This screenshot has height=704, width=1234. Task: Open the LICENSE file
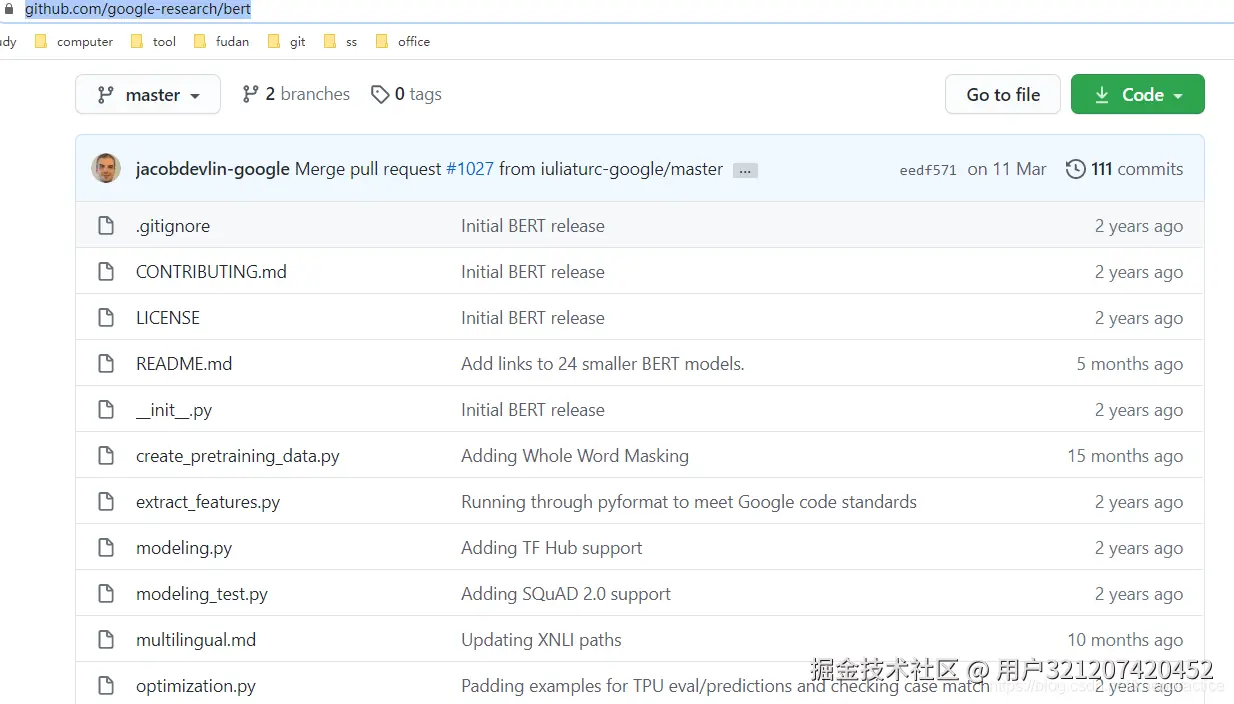coord(168,318)
